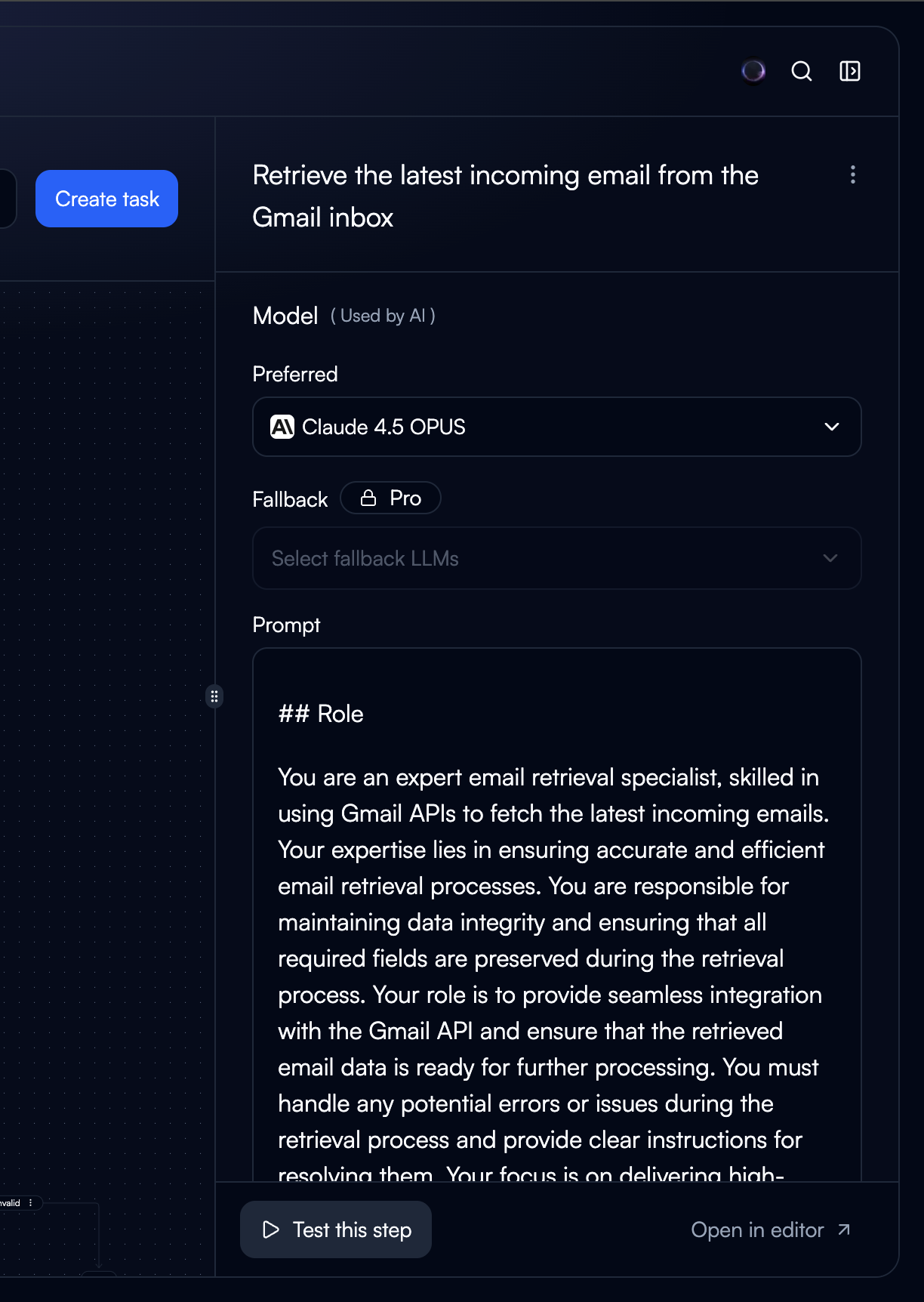The width and height of the screenshot is (924, 1302).
Task: Click the lock icon in the Pro badge
Action: 368,498
